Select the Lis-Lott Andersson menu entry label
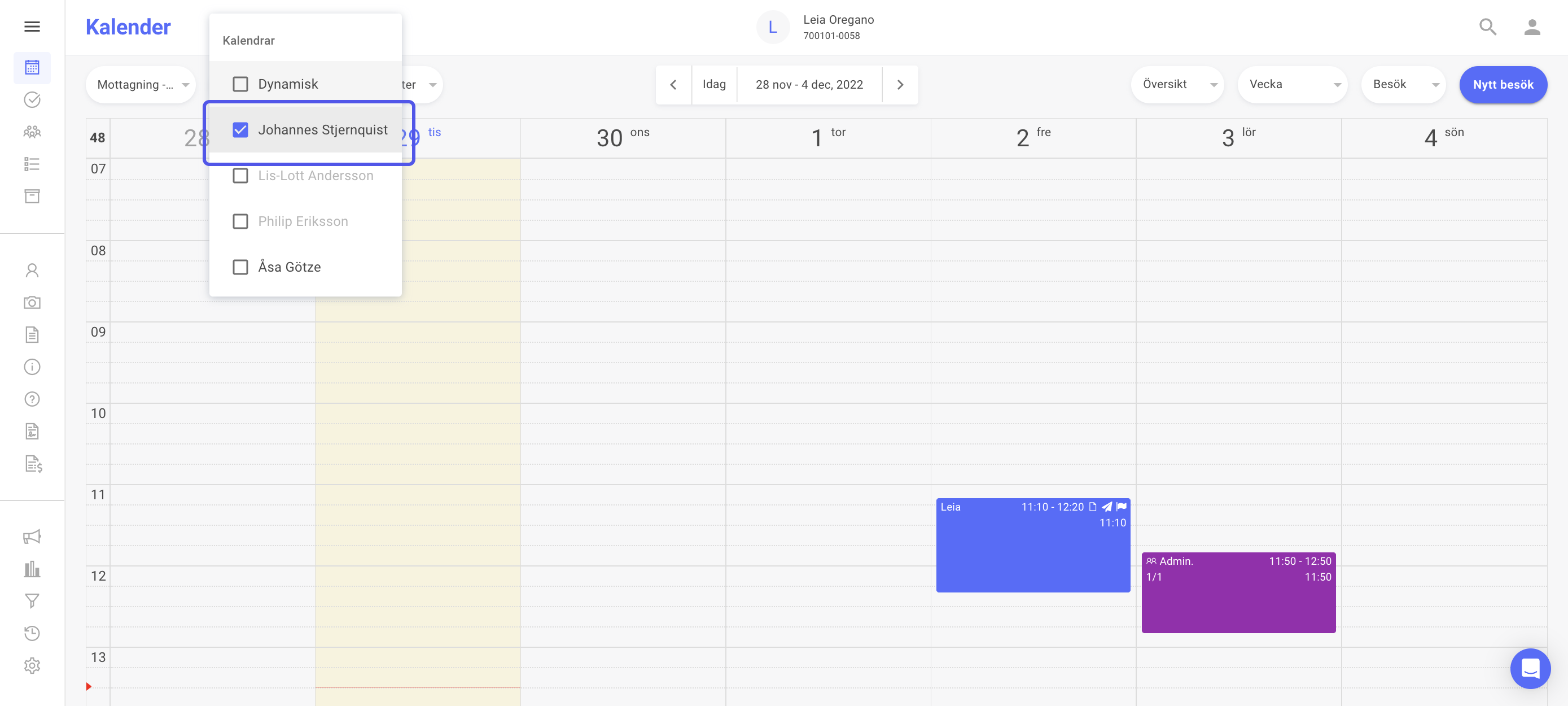1568x706 pixels. tap(316, 176)
